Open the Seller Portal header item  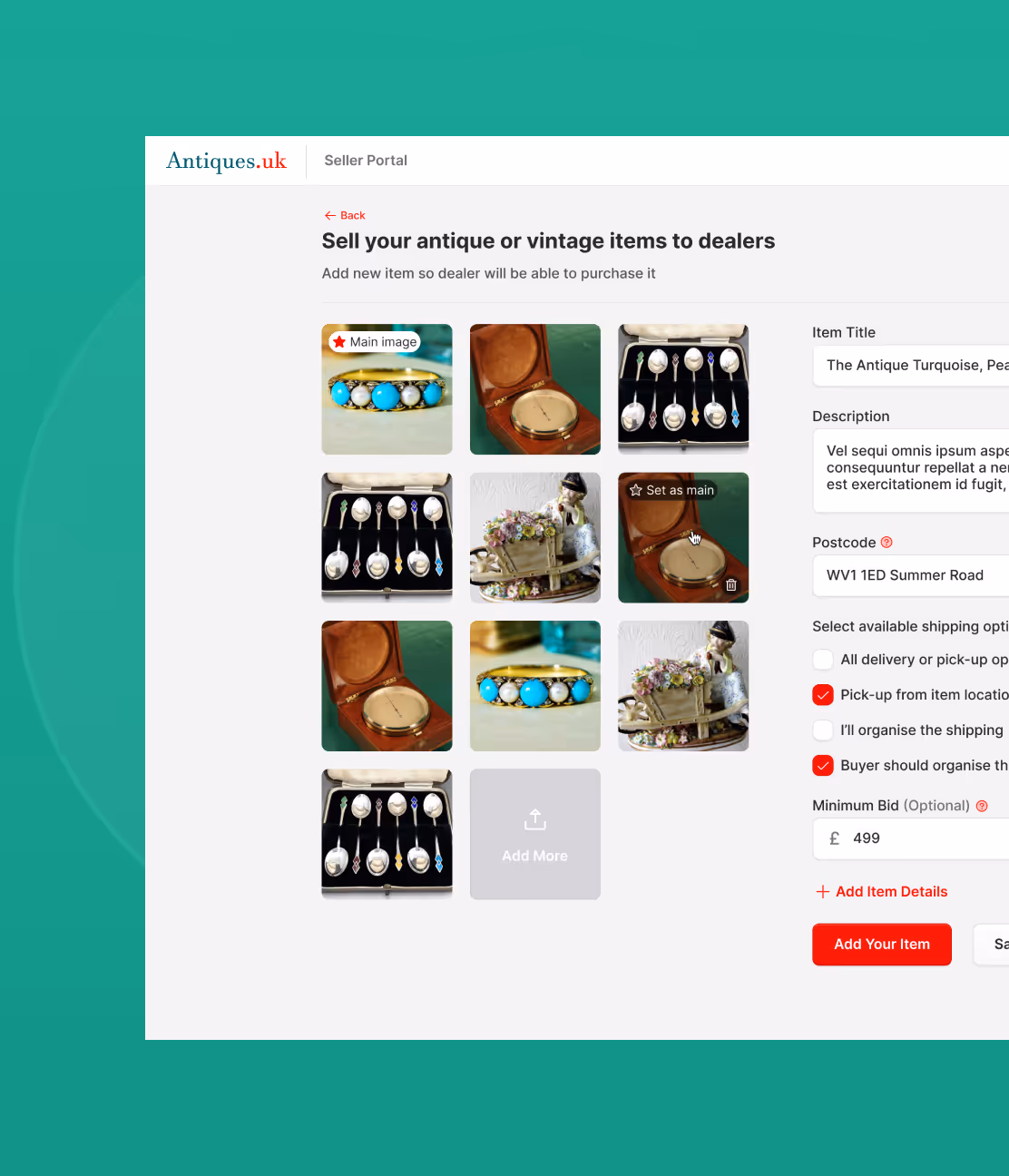366,161
